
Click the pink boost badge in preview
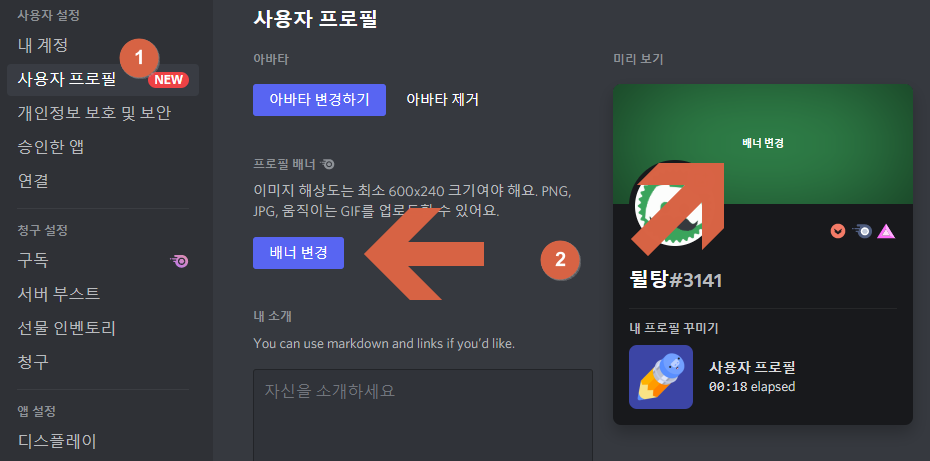pyautogui.click(x=886, y=231)
